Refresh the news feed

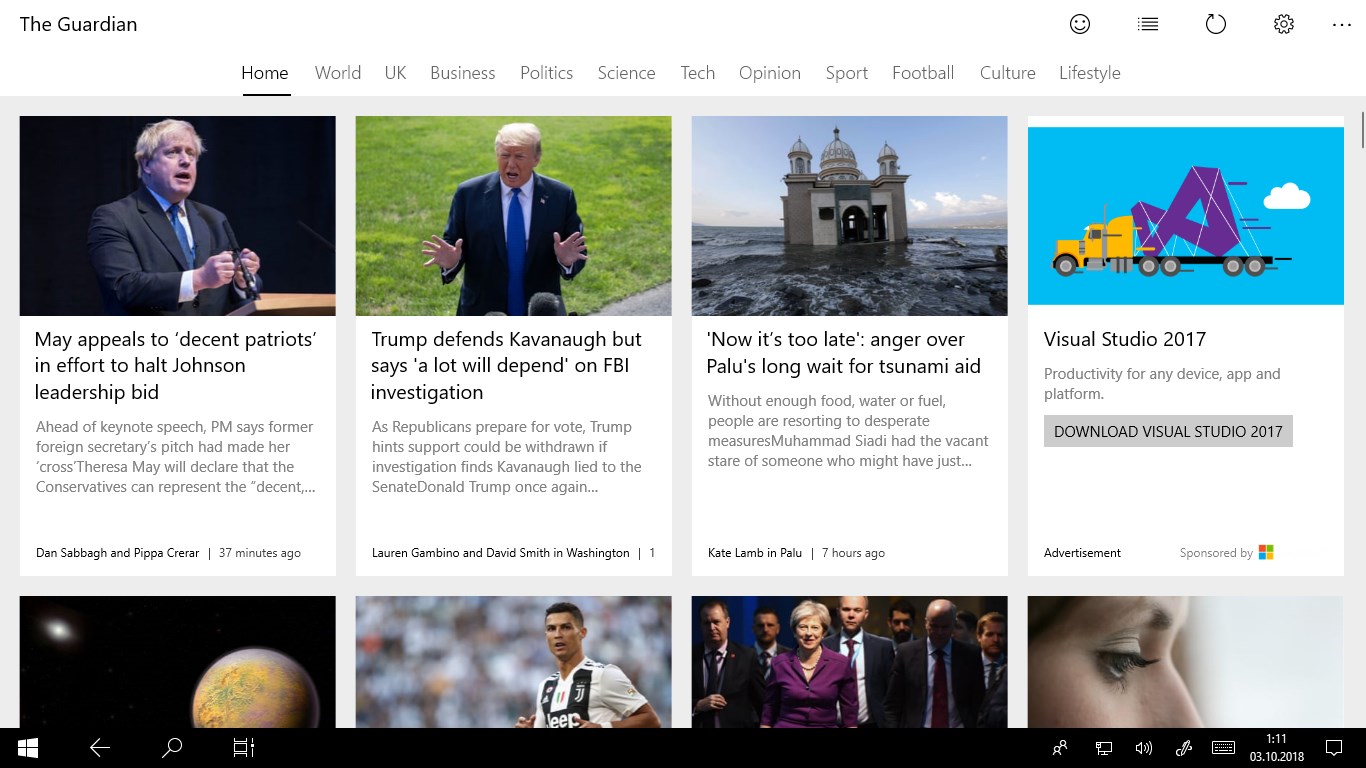click(x=1216, y=24)
